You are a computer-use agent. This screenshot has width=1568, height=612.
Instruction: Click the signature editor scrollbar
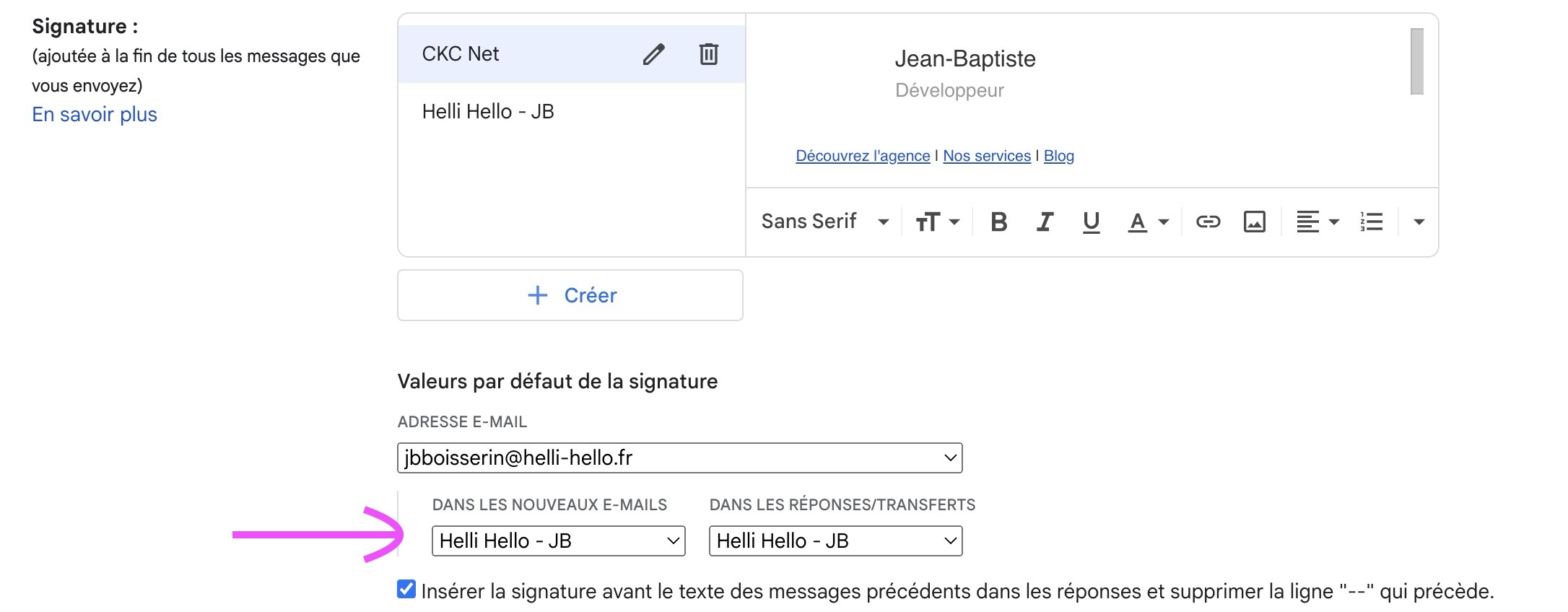[x=1417, y=61]
